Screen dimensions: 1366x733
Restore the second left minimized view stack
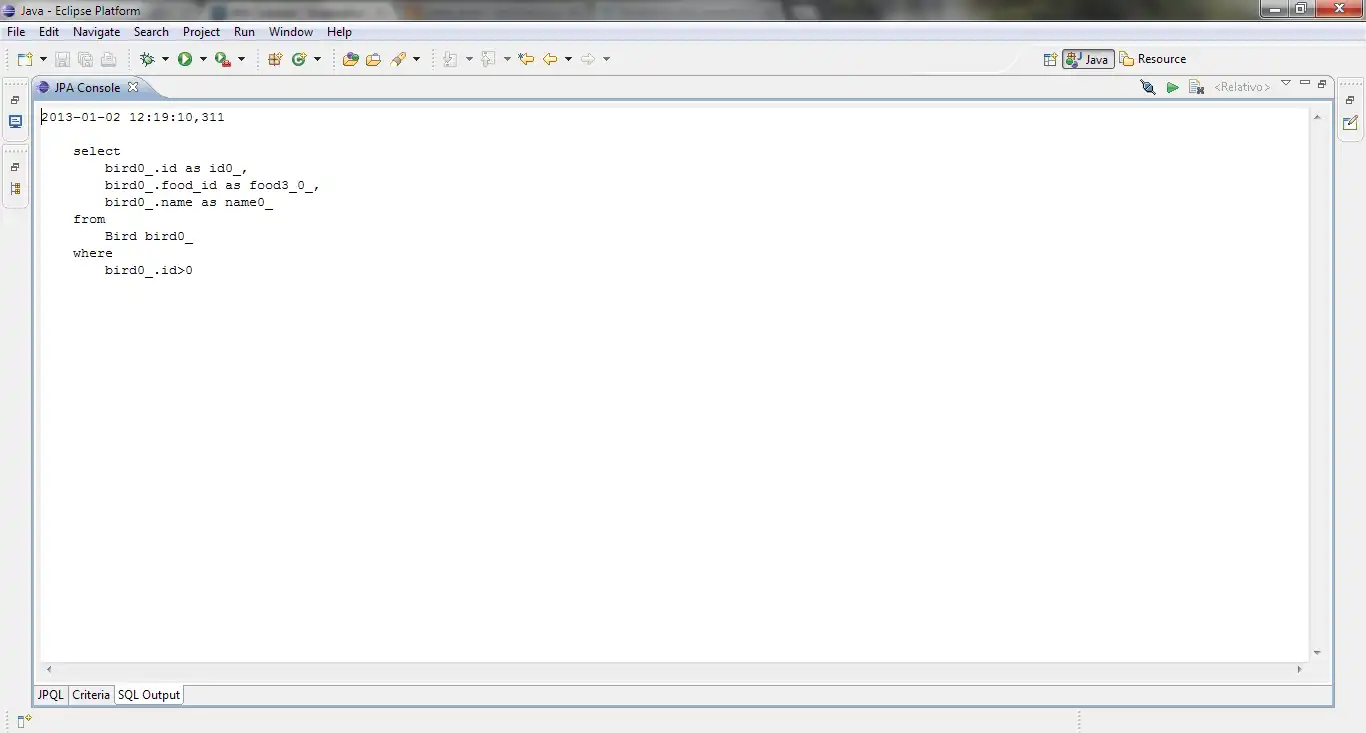(15, 168)
